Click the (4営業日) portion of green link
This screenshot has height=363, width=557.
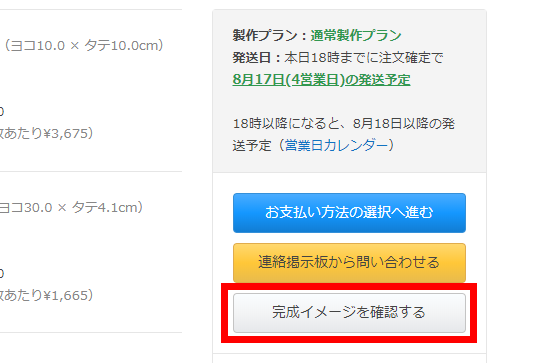tap(315, 80)
